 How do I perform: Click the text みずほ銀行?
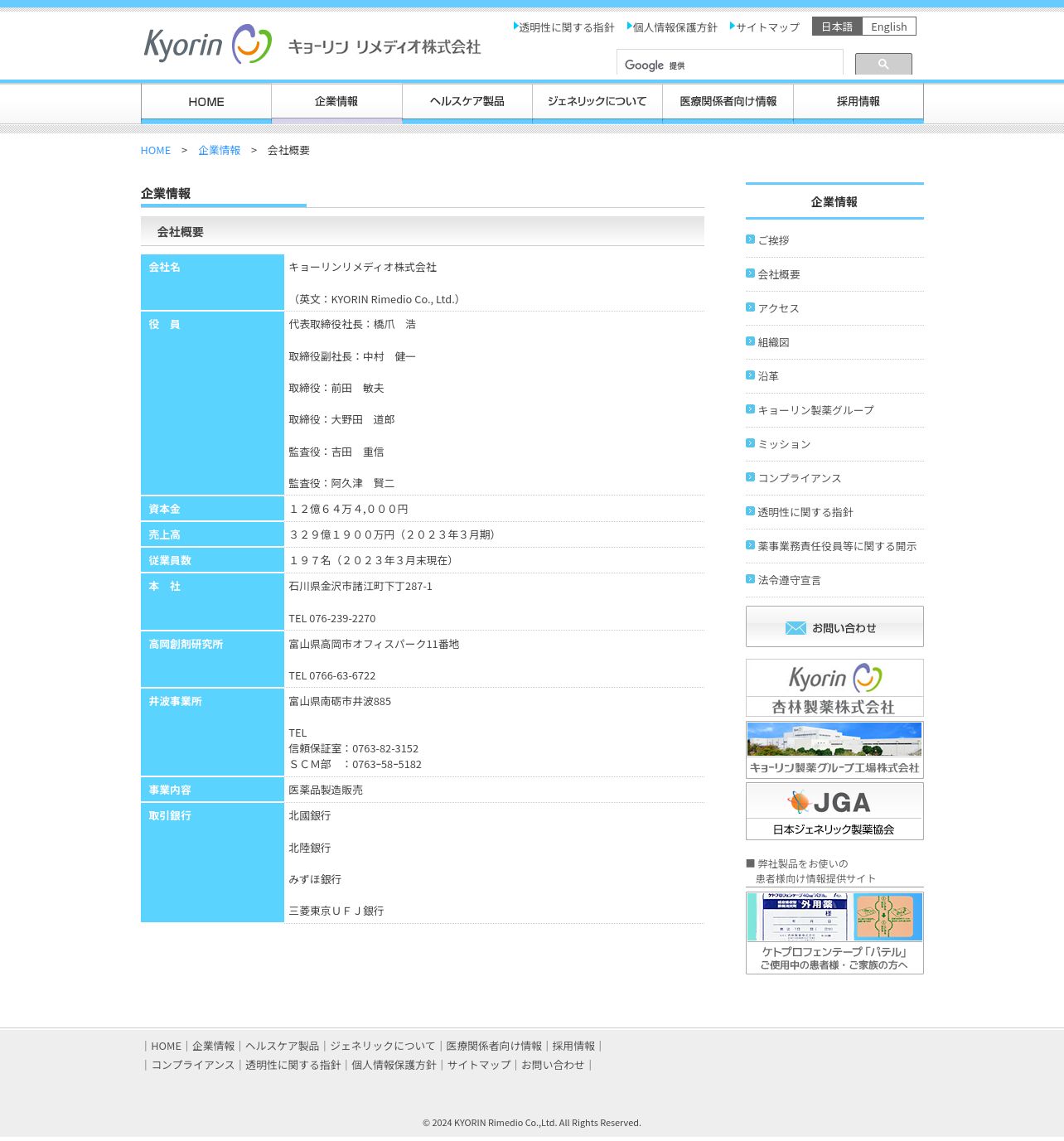click(315, 879)
